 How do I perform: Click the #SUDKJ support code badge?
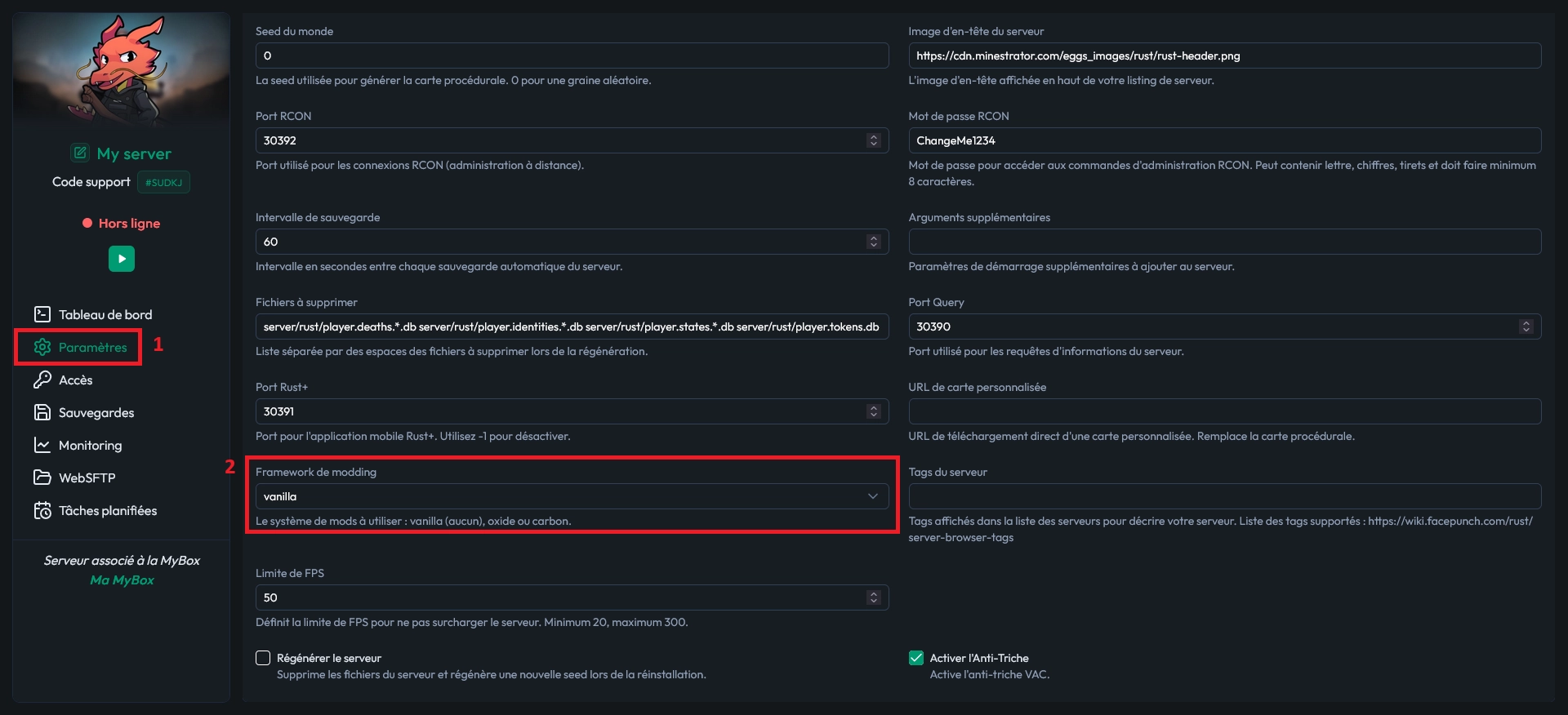(x=163, y=182)
